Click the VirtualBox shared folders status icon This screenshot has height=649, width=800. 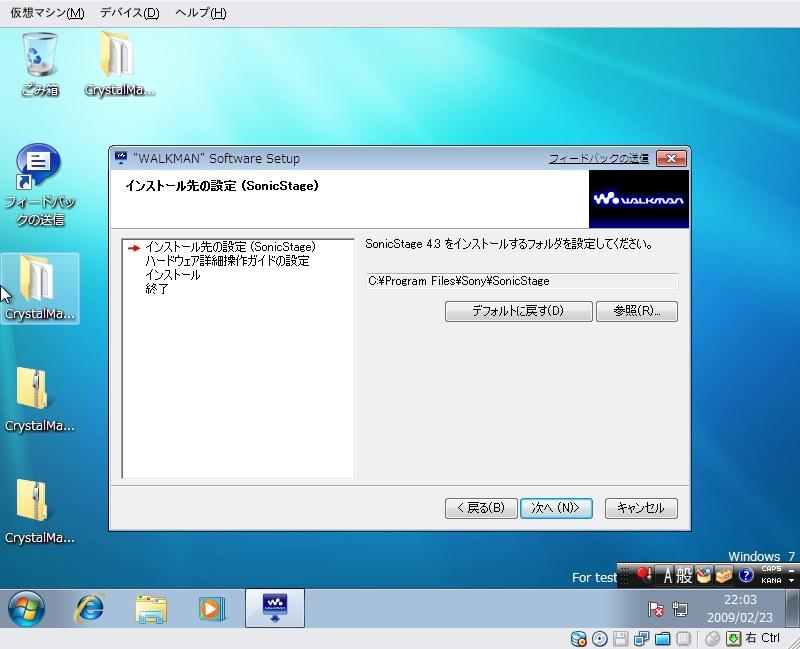[662, 639]
